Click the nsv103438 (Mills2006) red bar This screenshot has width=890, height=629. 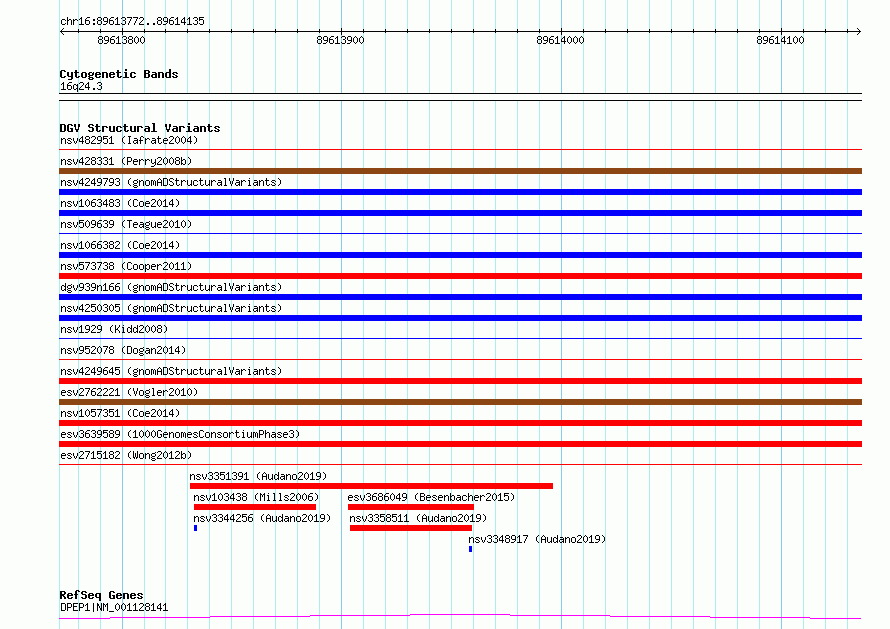(255, 507)
